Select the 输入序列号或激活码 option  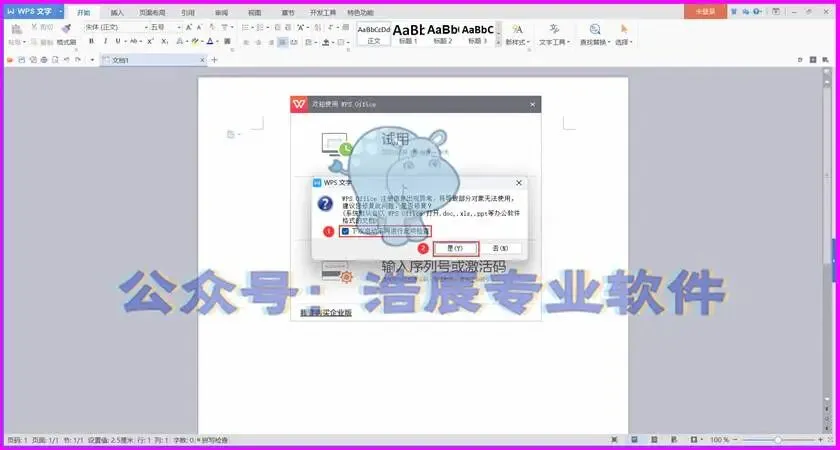click(x=444, y=267)
